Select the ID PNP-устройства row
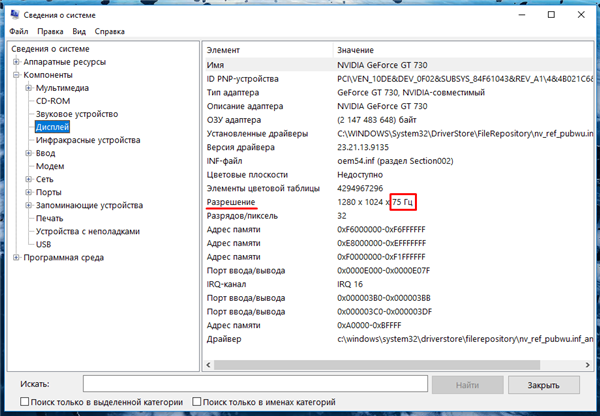Image resolution: width=600 pixels, height=416 pixels. [399, 79]
